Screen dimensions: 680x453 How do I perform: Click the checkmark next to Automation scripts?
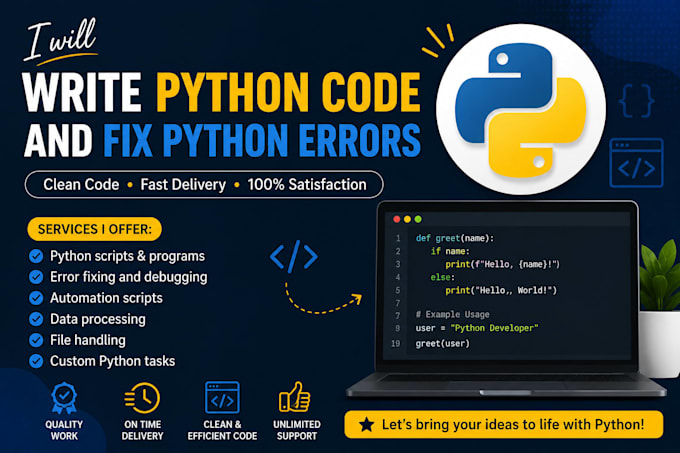tap(36, 298)
